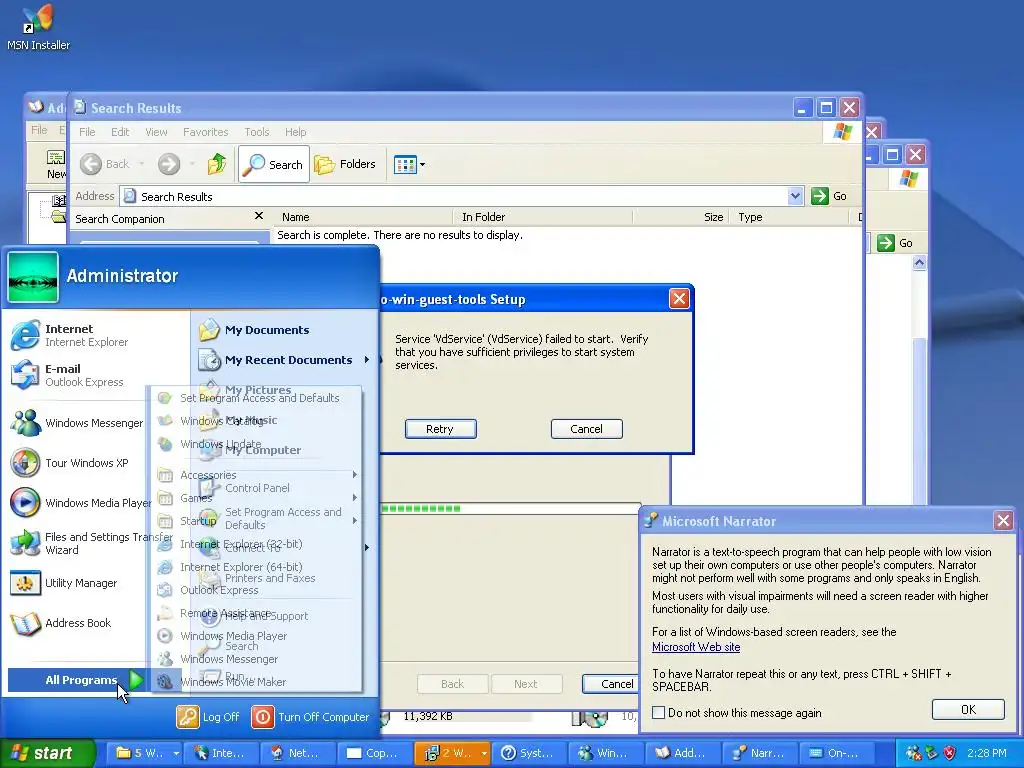Screen dimensions: 1024x768
Task: Expand grouped 5 W... folder taskbar button
Action: (144, 753)
